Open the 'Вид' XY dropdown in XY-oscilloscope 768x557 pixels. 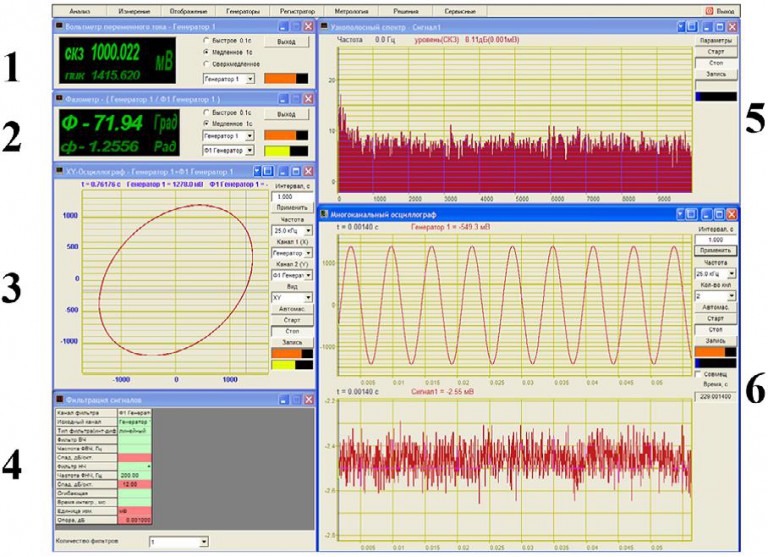[x=292, y=297]
